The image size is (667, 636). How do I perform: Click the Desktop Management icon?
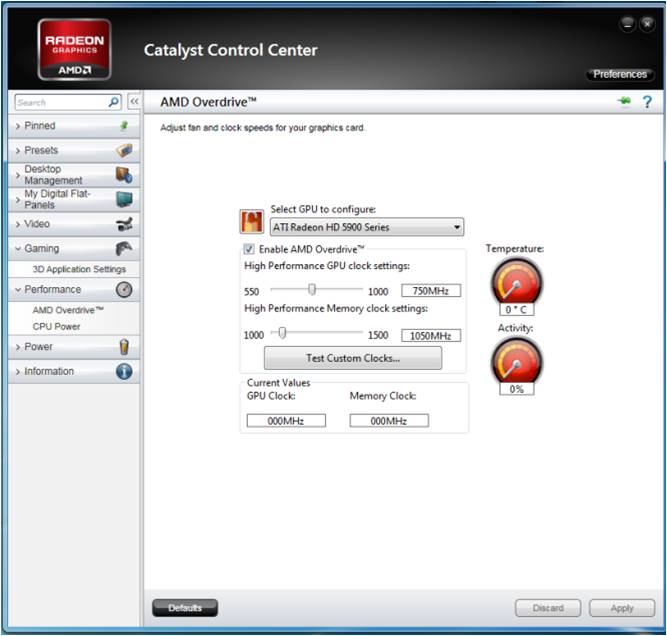click(x=124, y=175)
